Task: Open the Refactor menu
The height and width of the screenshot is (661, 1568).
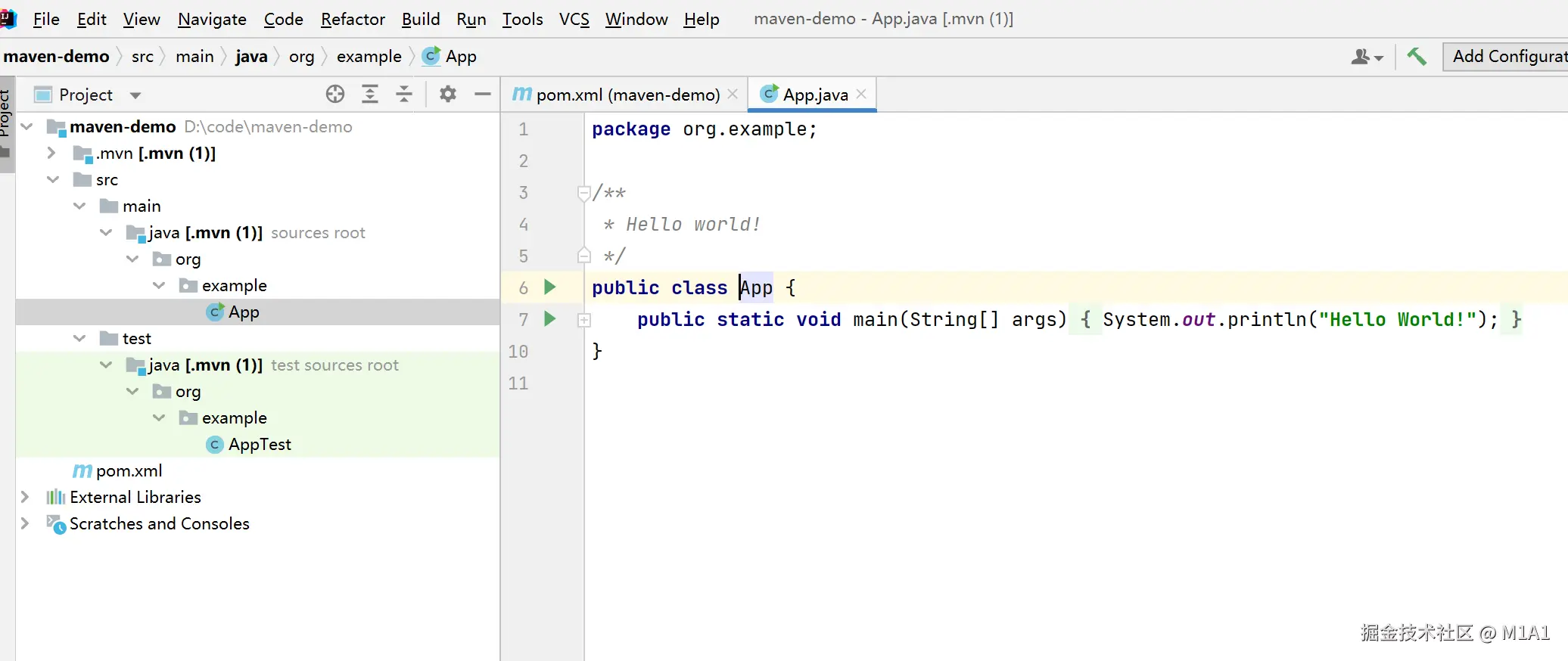Action: 353,19
